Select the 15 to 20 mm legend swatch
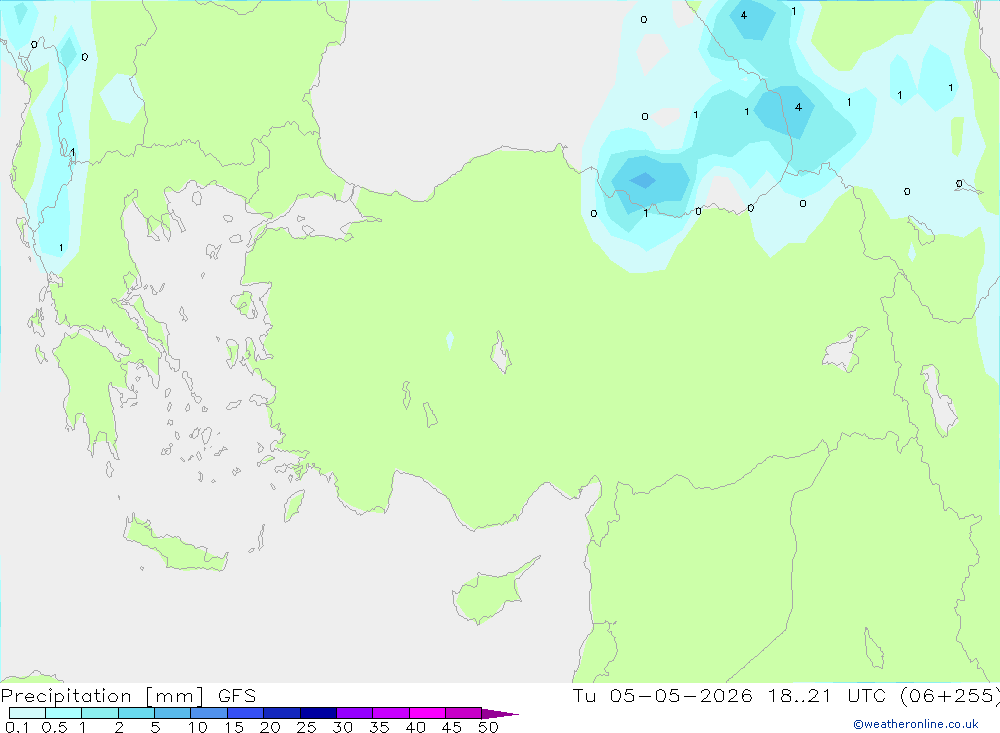 [x=246, y=713]
